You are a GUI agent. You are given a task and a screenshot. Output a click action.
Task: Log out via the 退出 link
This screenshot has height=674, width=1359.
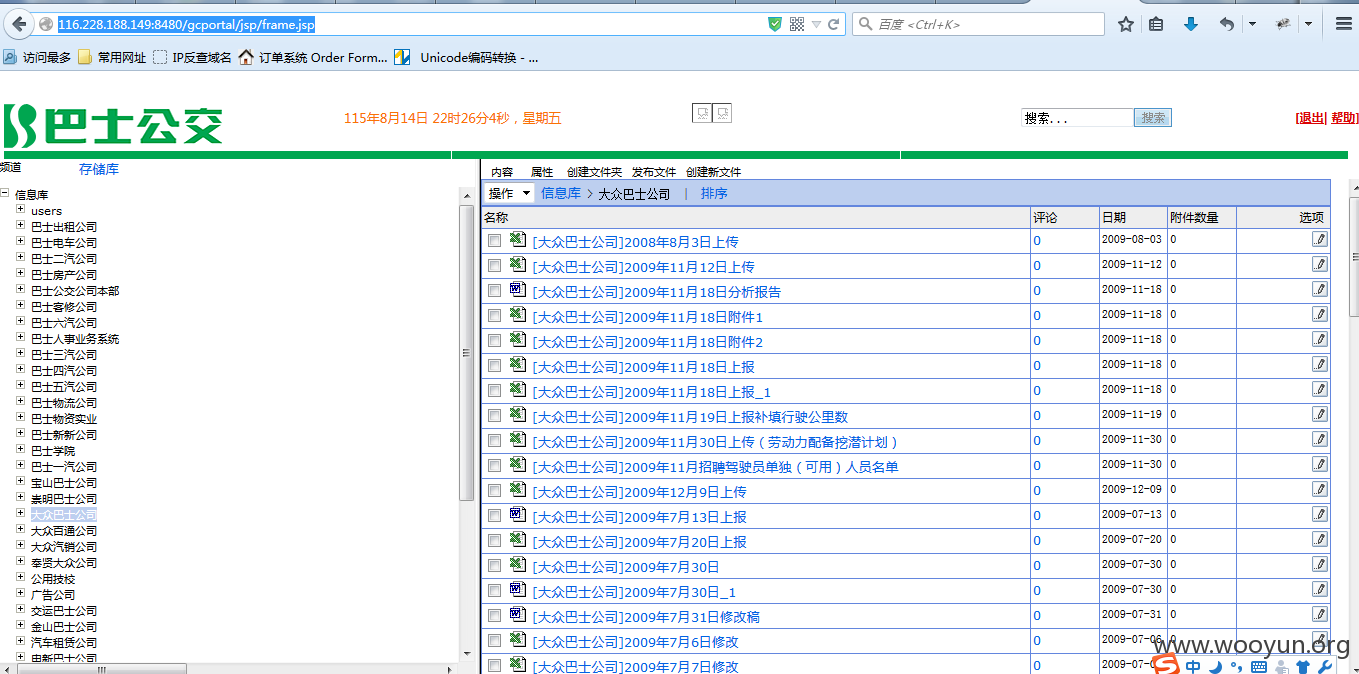[x=1311, y=118]
